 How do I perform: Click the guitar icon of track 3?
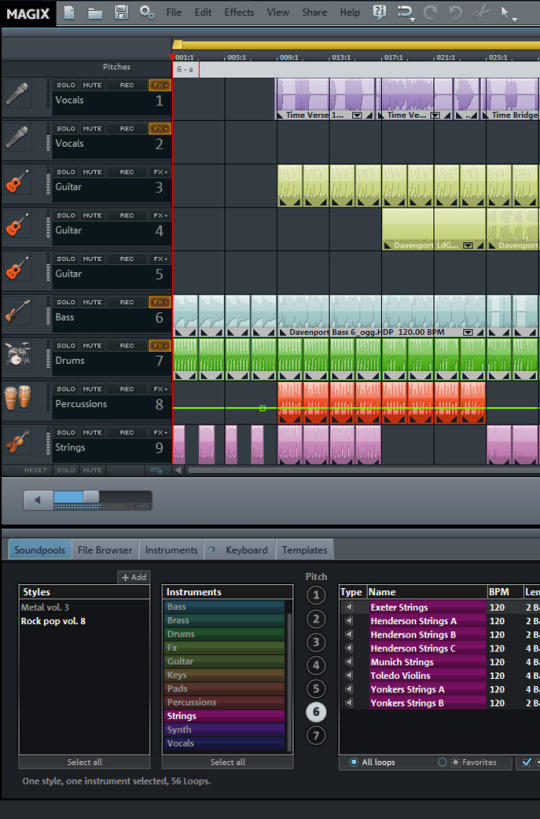click(18, 181)
